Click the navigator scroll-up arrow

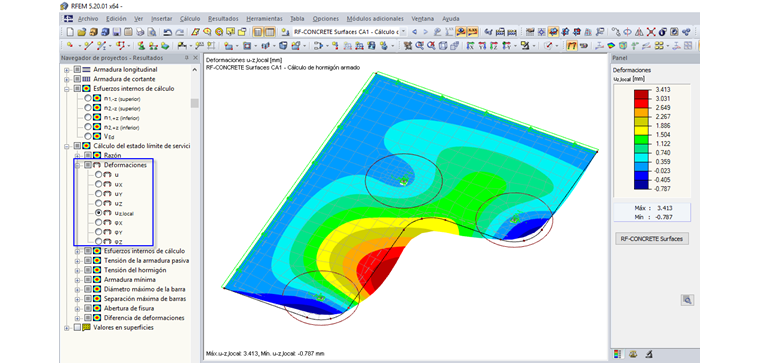coord(195,70)
